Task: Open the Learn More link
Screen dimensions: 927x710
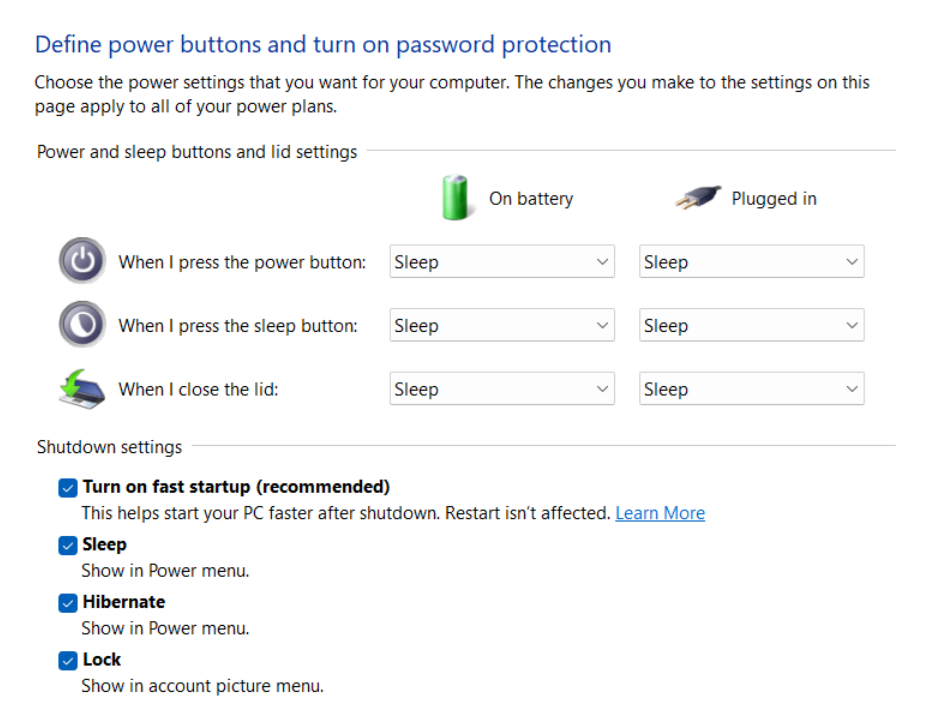Action: [x=660, y=513]
